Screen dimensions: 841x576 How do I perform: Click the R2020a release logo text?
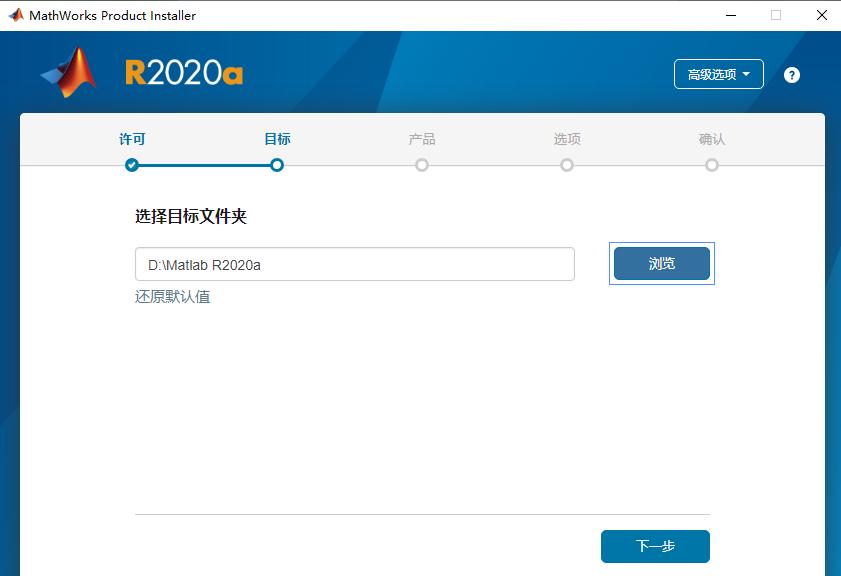point(184,73)
